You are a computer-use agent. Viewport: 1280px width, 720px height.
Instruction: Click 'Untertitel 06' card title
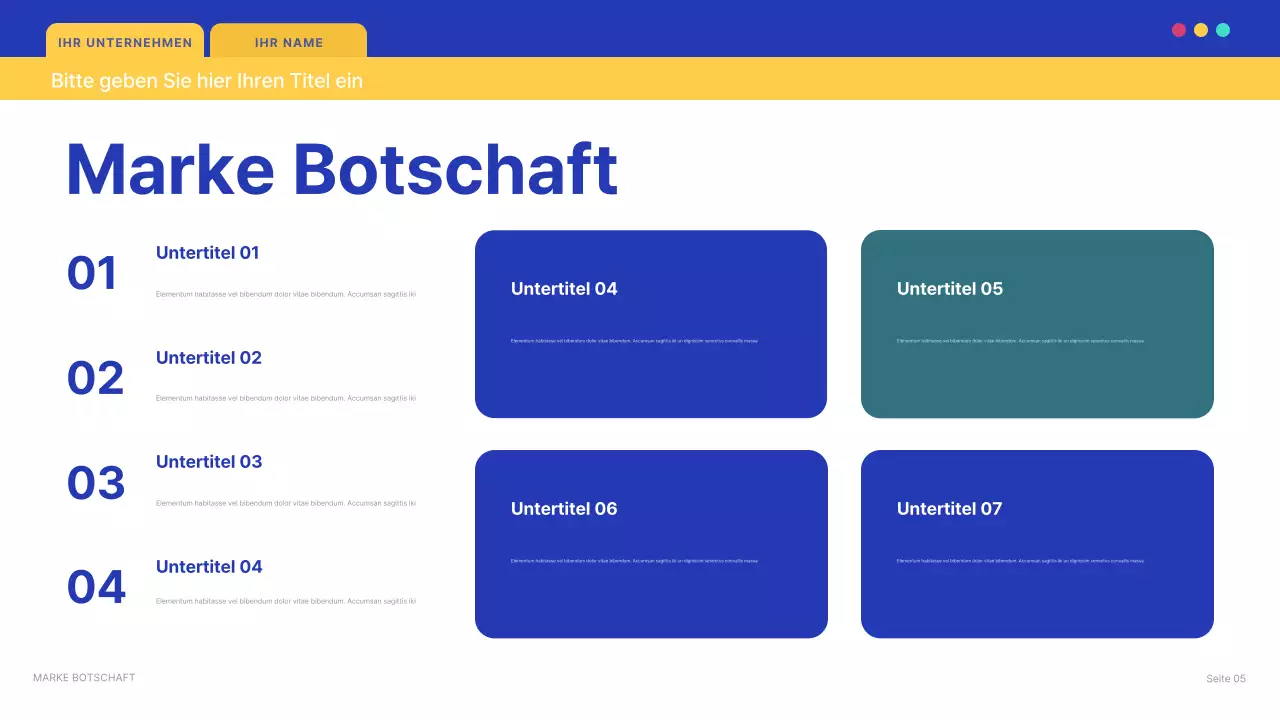pos(564,509)
